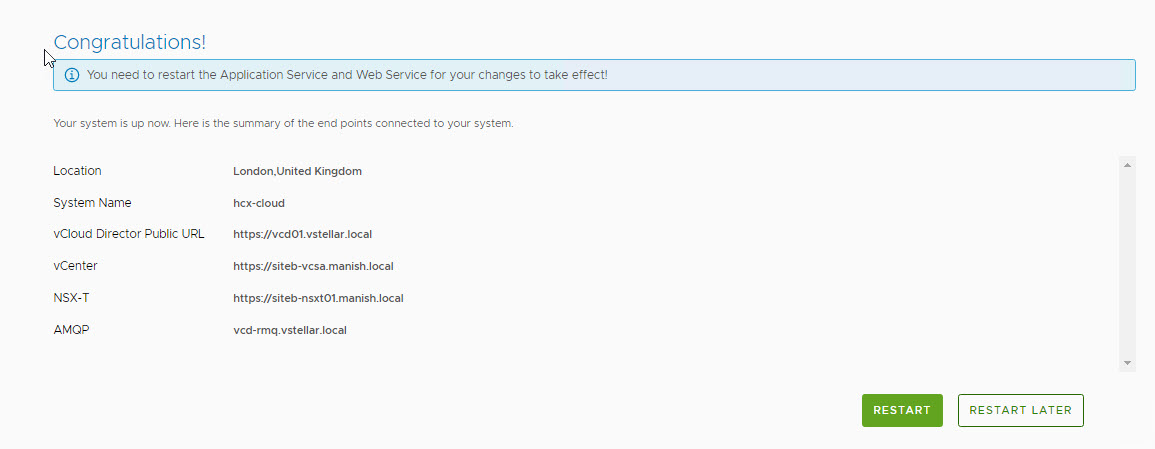Click the info icon in the alert banner
This screenshot has width=1155, height=449.
click(x=72, y=75)
